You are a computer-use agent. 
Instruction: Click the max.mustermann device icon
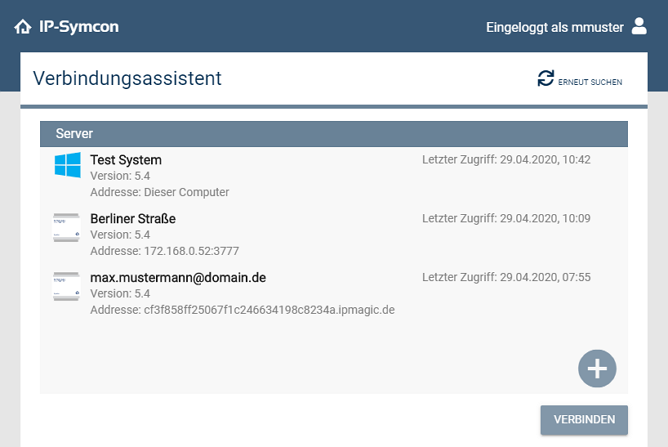coord(67,286)
